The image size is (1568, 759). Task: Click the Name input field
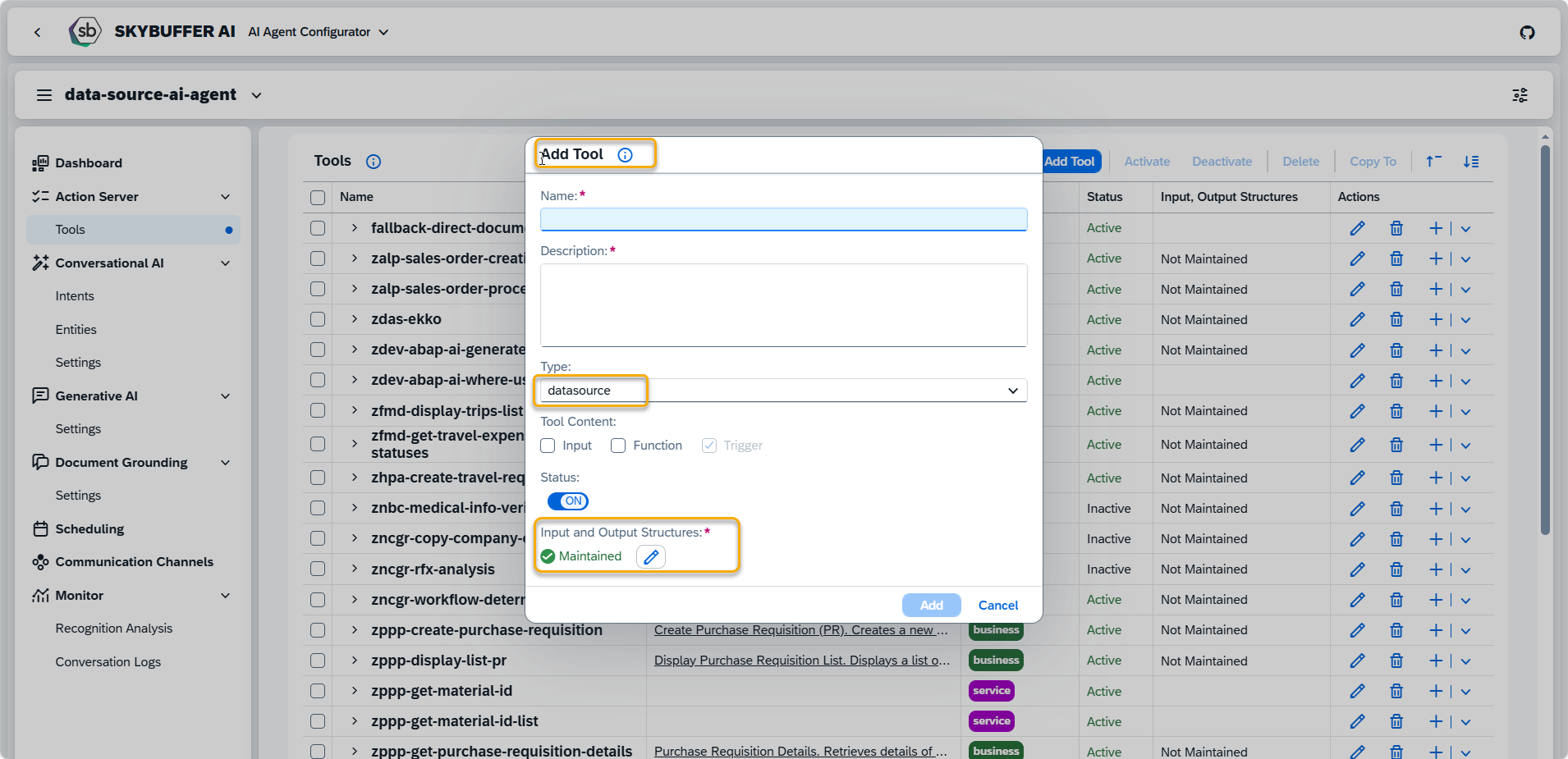click(x=782, y=219)
